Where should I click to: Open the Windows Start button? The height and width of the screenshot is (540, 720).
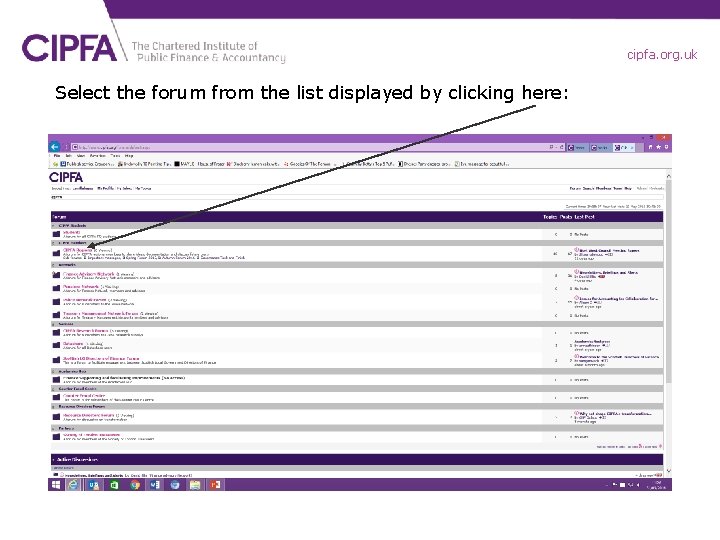tap(56, 485)
